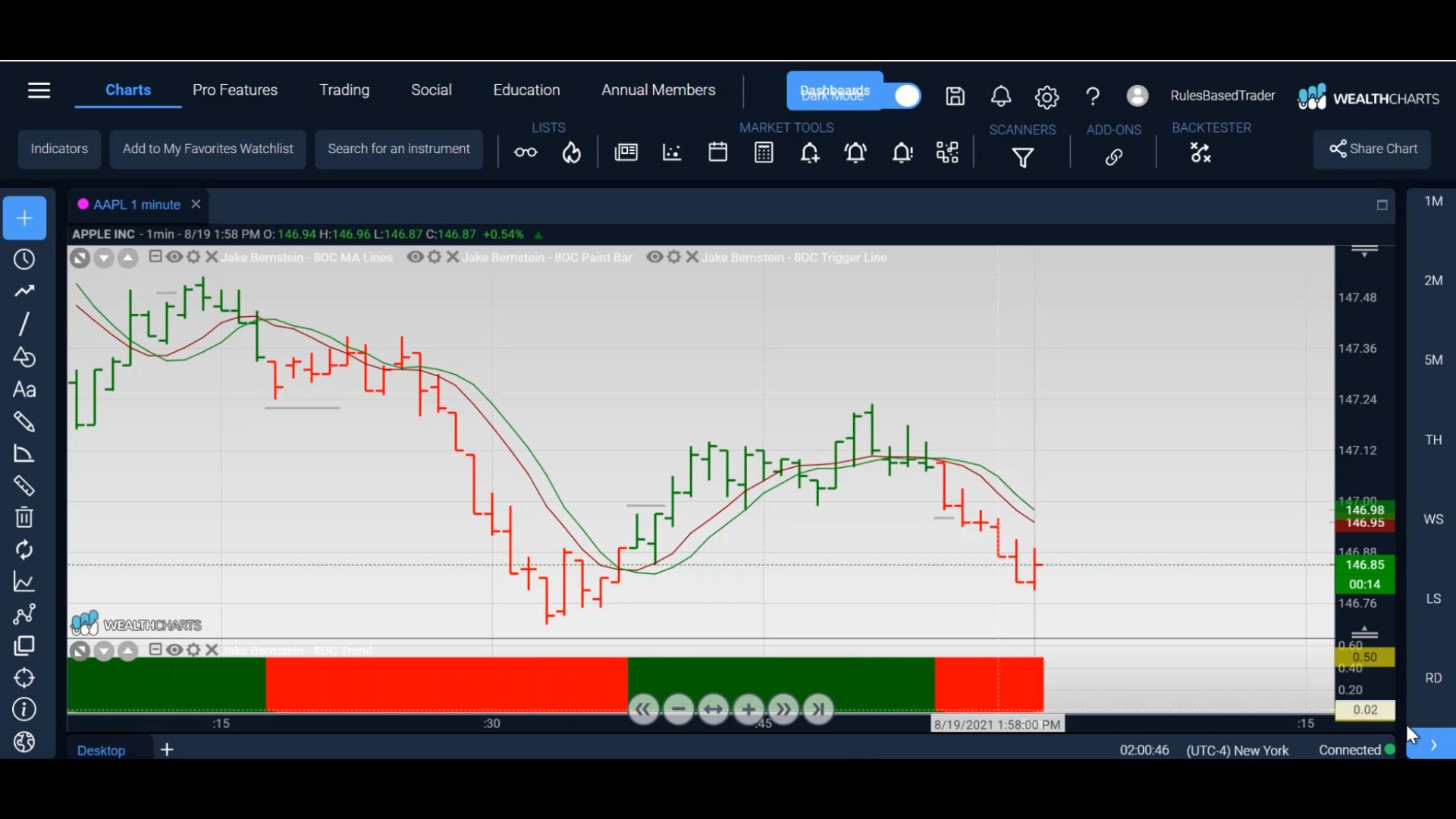Add a new workspace with plus button
Viewport: 1456px width, 819px height.
(167, 750)
